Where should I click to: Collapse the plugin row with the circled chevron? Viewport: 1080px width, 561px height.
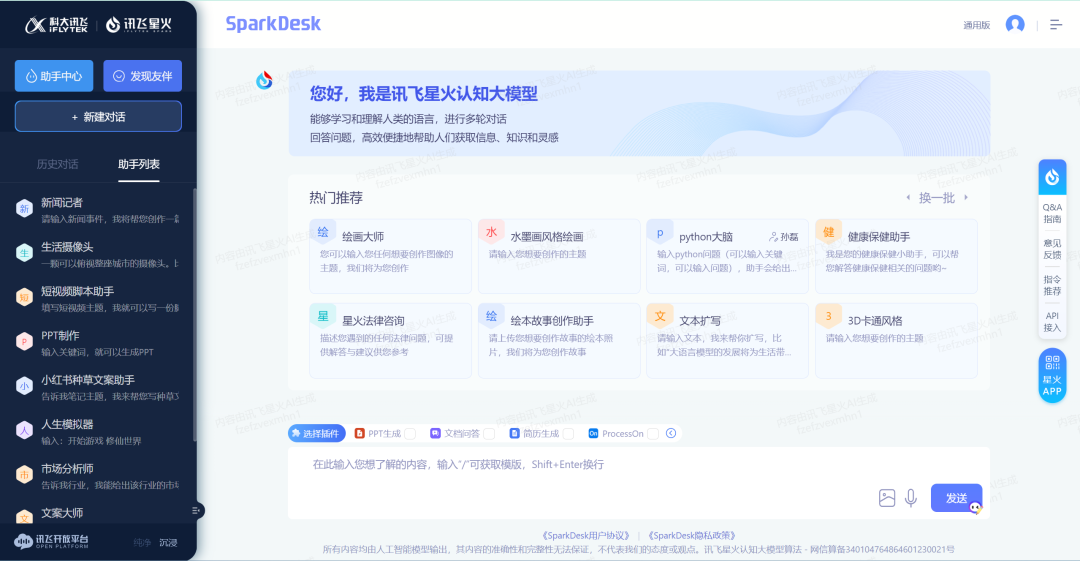671,434
